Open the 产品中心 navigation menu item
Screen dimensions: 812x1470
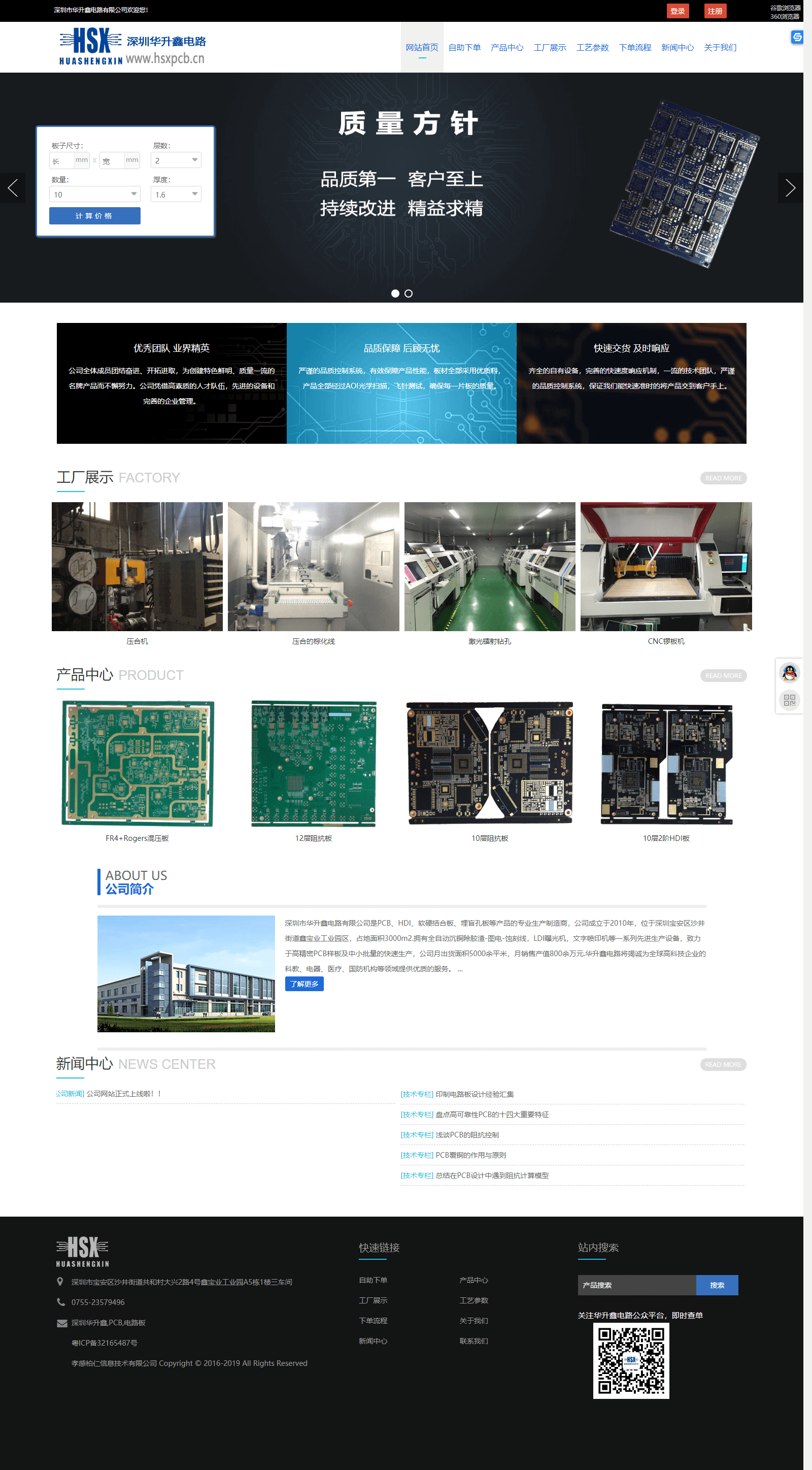[507, 47]
